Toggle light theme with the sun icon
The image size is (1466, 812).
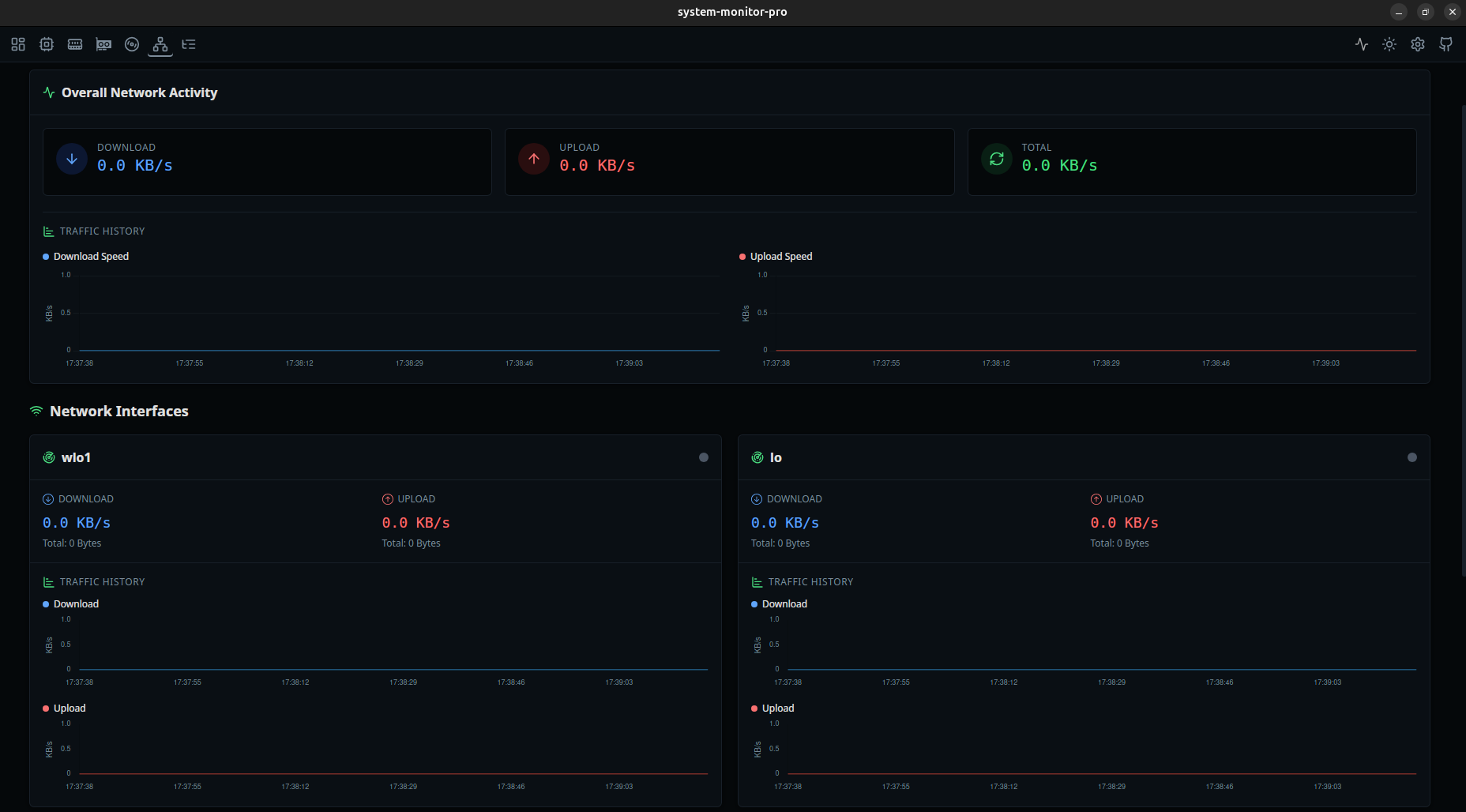point(1389,44)
